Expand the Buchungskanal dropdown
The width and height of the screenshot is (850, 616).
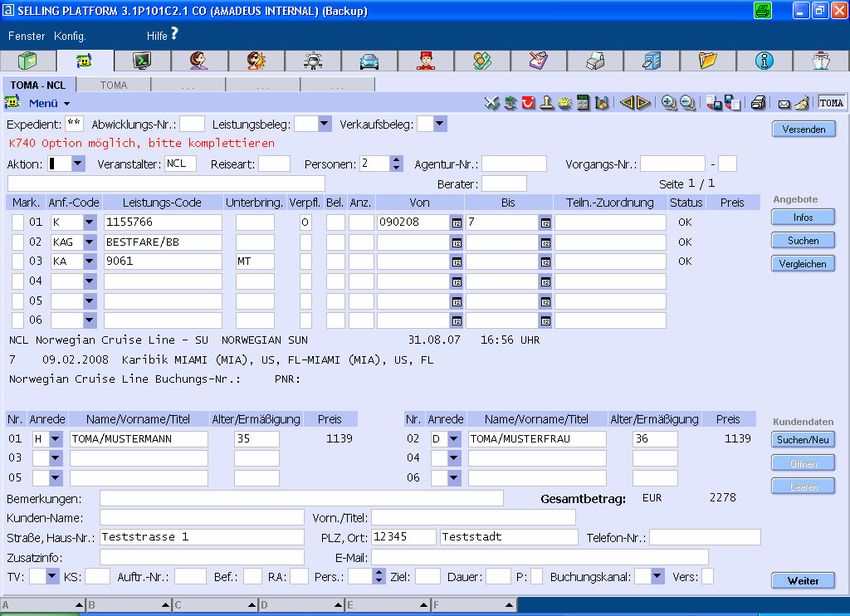pyautogui.click(x=657, y=576)
